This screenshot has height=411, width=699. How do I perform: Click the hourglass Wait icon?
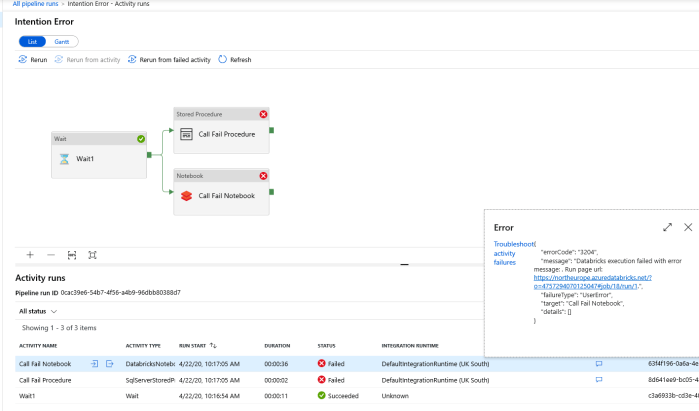[64, 159]
